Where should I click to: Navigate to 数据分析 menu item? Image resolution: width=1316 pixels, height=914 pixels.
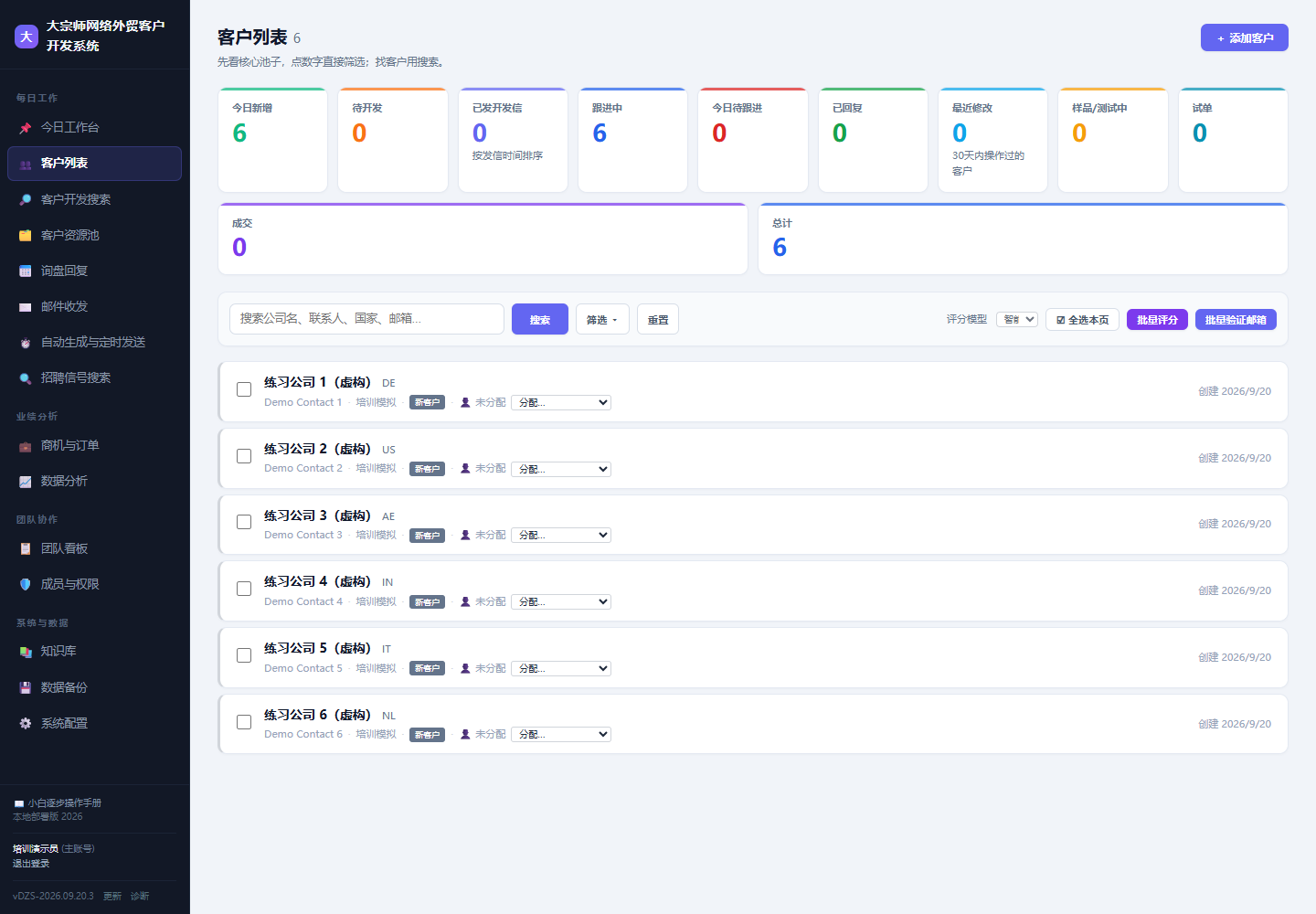point(94,482)
